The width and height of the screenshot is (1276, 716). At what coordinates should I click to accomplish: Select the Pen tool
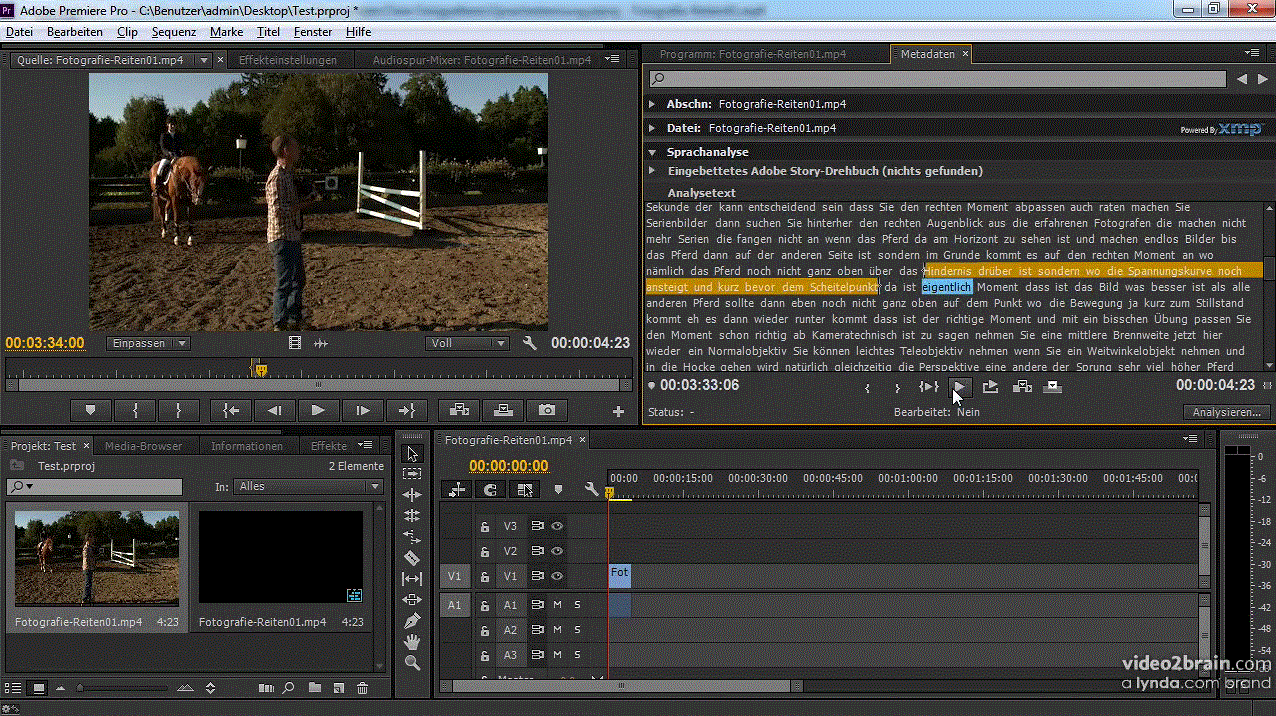pos(412,621)
